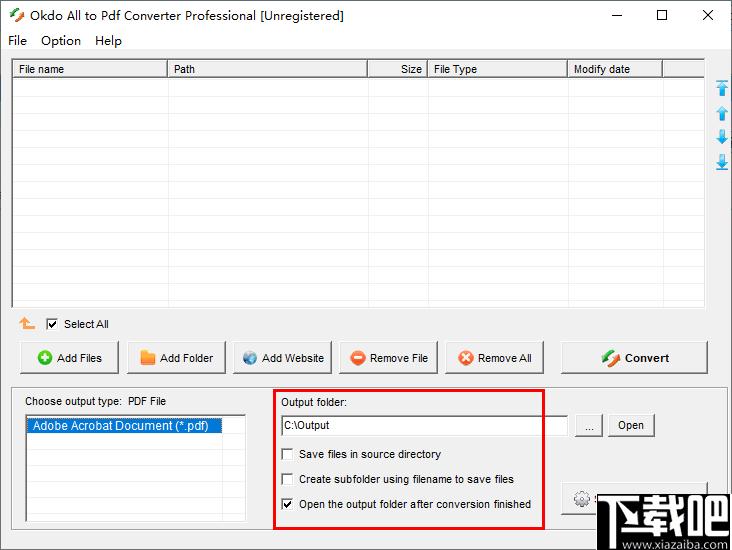
Task: Toggle the Select All checkbox
Action: [52, 324]
